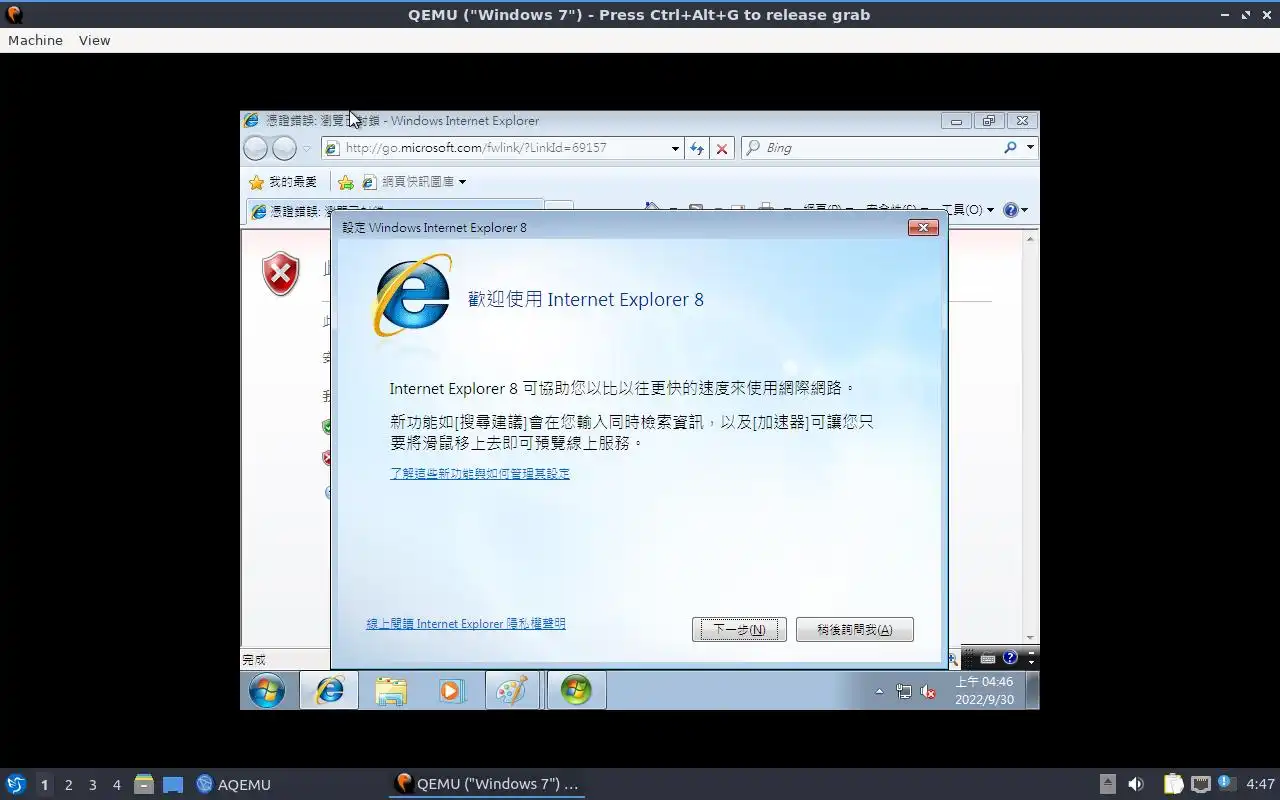The width and height of the screenshot is (1280, 800).
Task: Click the Windows Start orb
Action: click(x=267, y=690)
